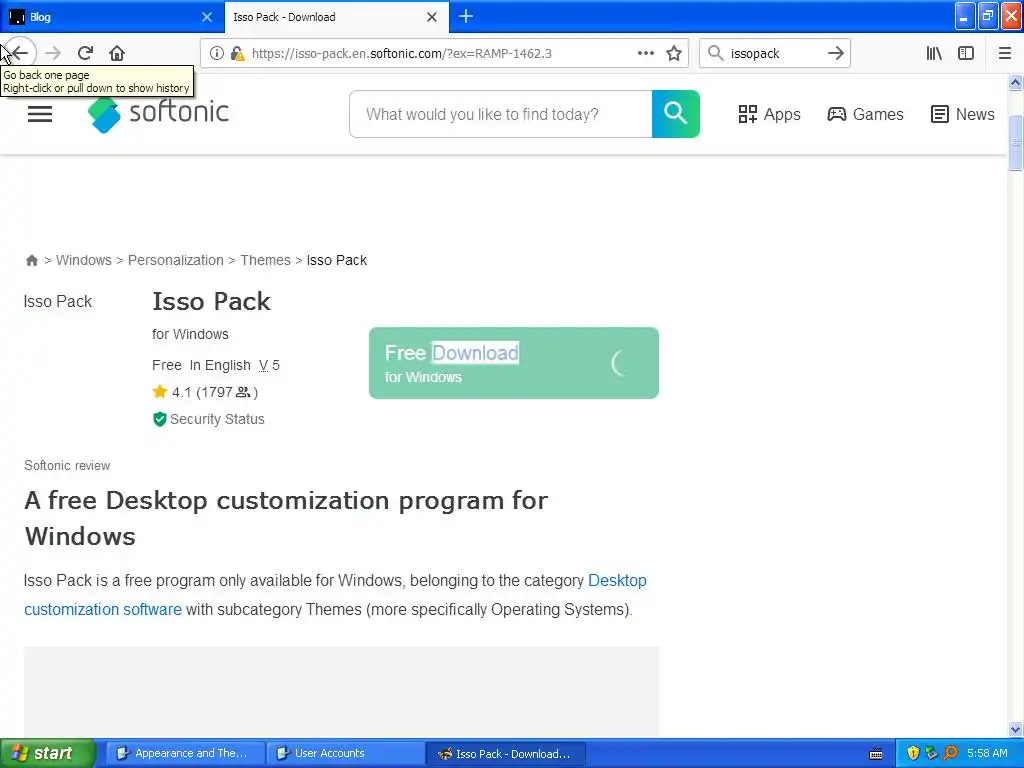Open Softonic site hamburger menu
Image resolution: width=1024 pixels, height=768 pixels.
click(x=40, y=114)
